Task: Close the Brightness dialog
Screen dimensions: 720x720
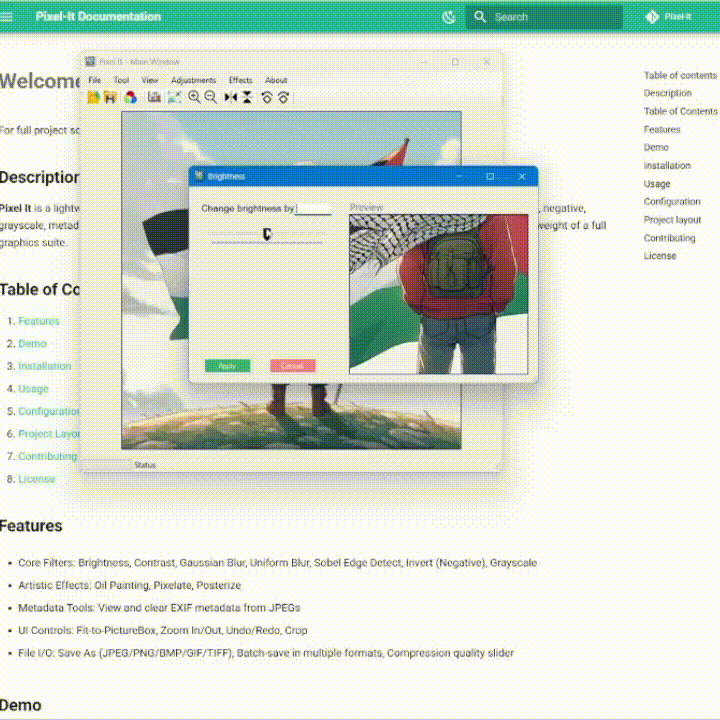Action: [522, 176]
